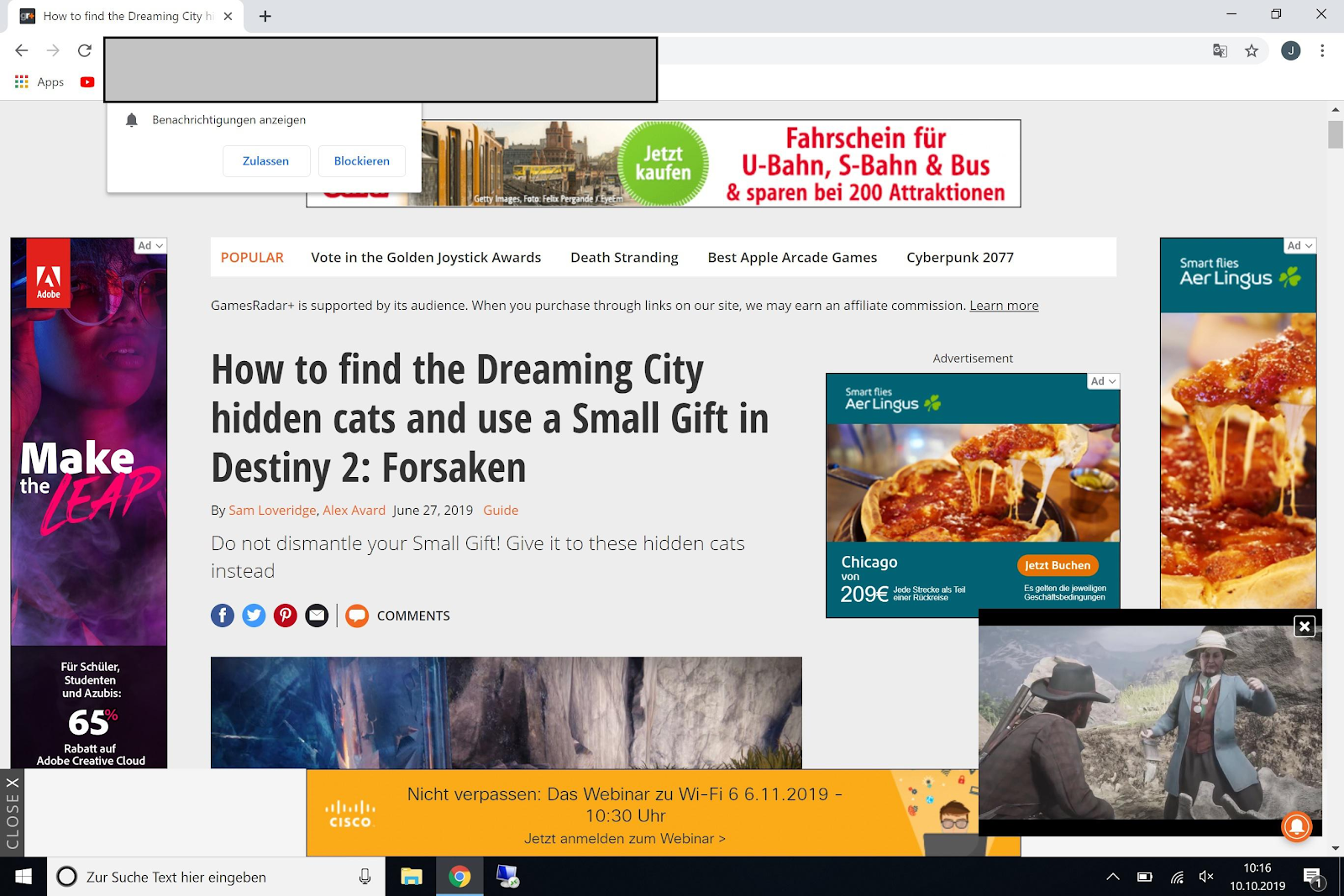1344x896 pixels.
Task: Open volume control in system tray
Action: click(1207, 877)
